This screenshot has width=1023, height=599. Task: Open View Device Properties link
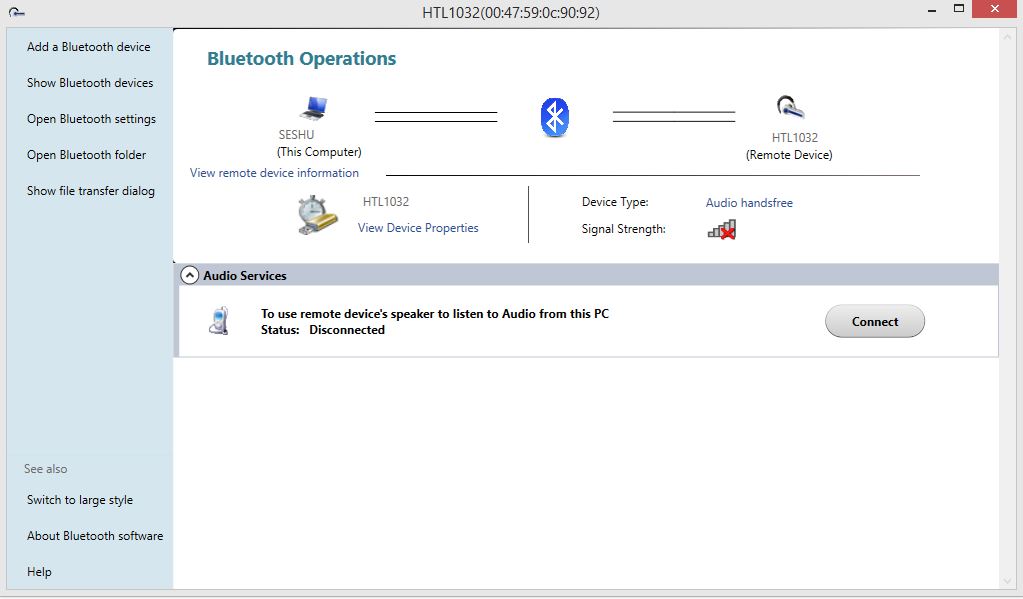[x=418, y=228]
